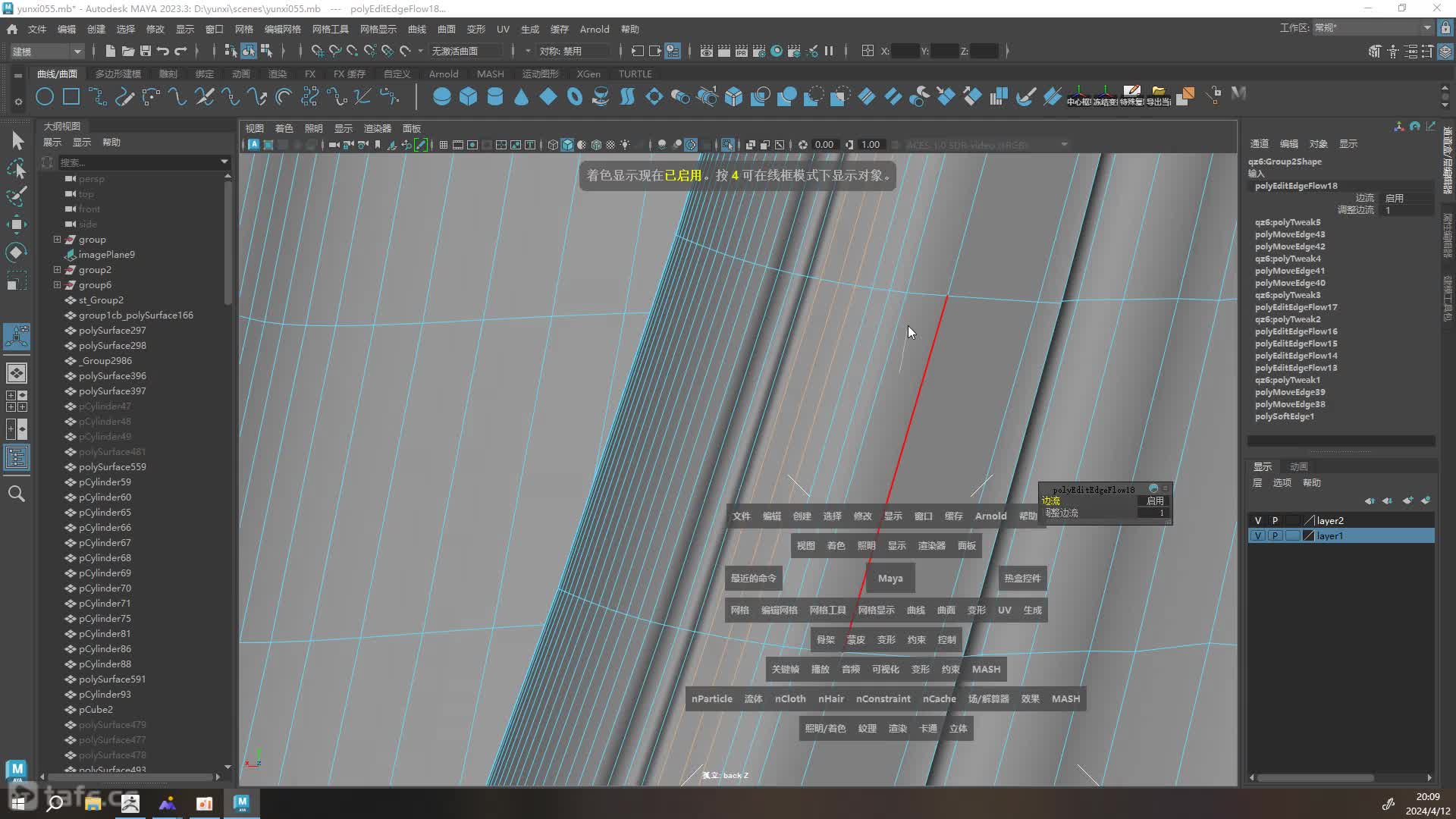This screenshot has width=1456, height=819.
Task: Open the 网格工具 menu in menu bar
Action: coord(331,29)
